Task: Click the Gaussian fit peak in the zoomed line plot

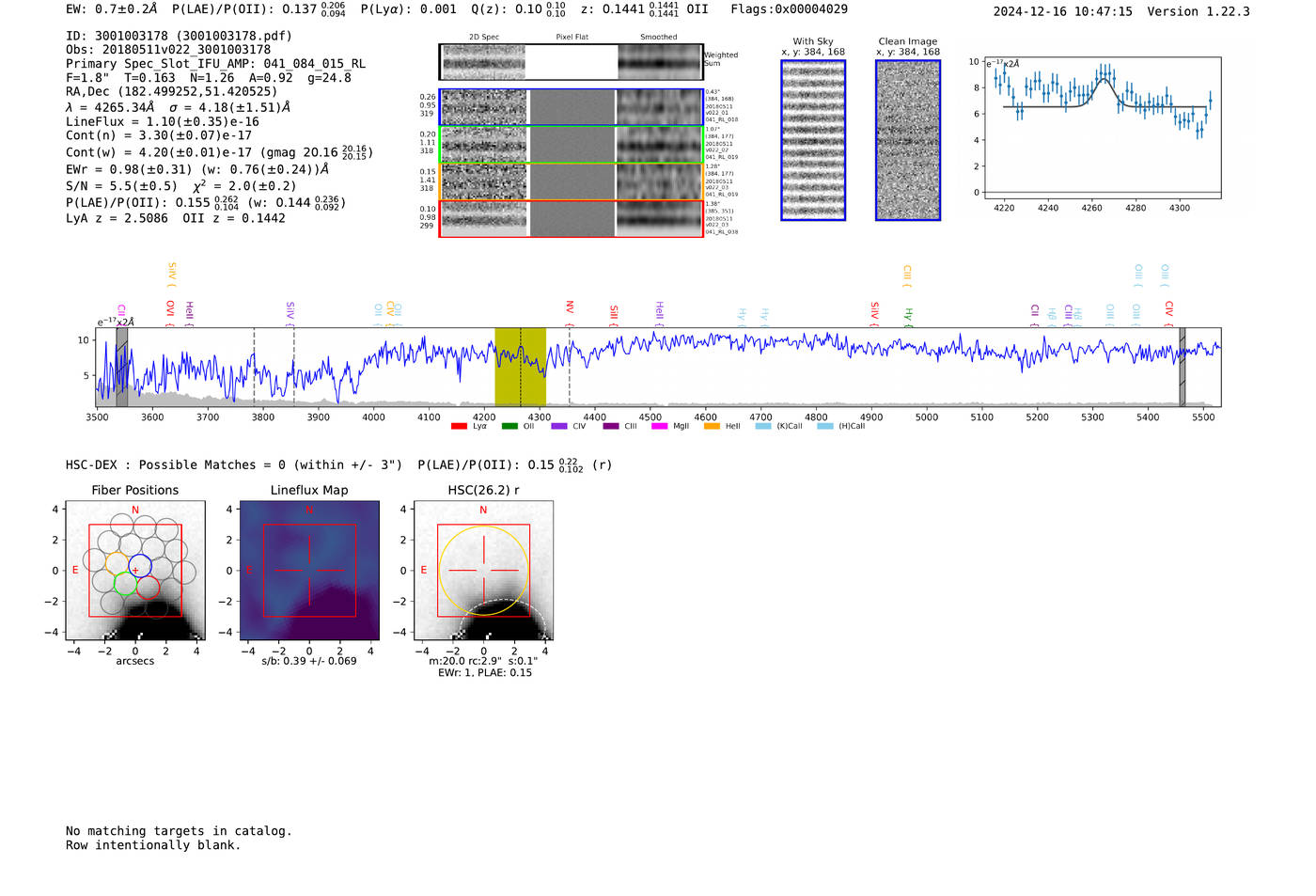Action: click(x=1105, y=79)
